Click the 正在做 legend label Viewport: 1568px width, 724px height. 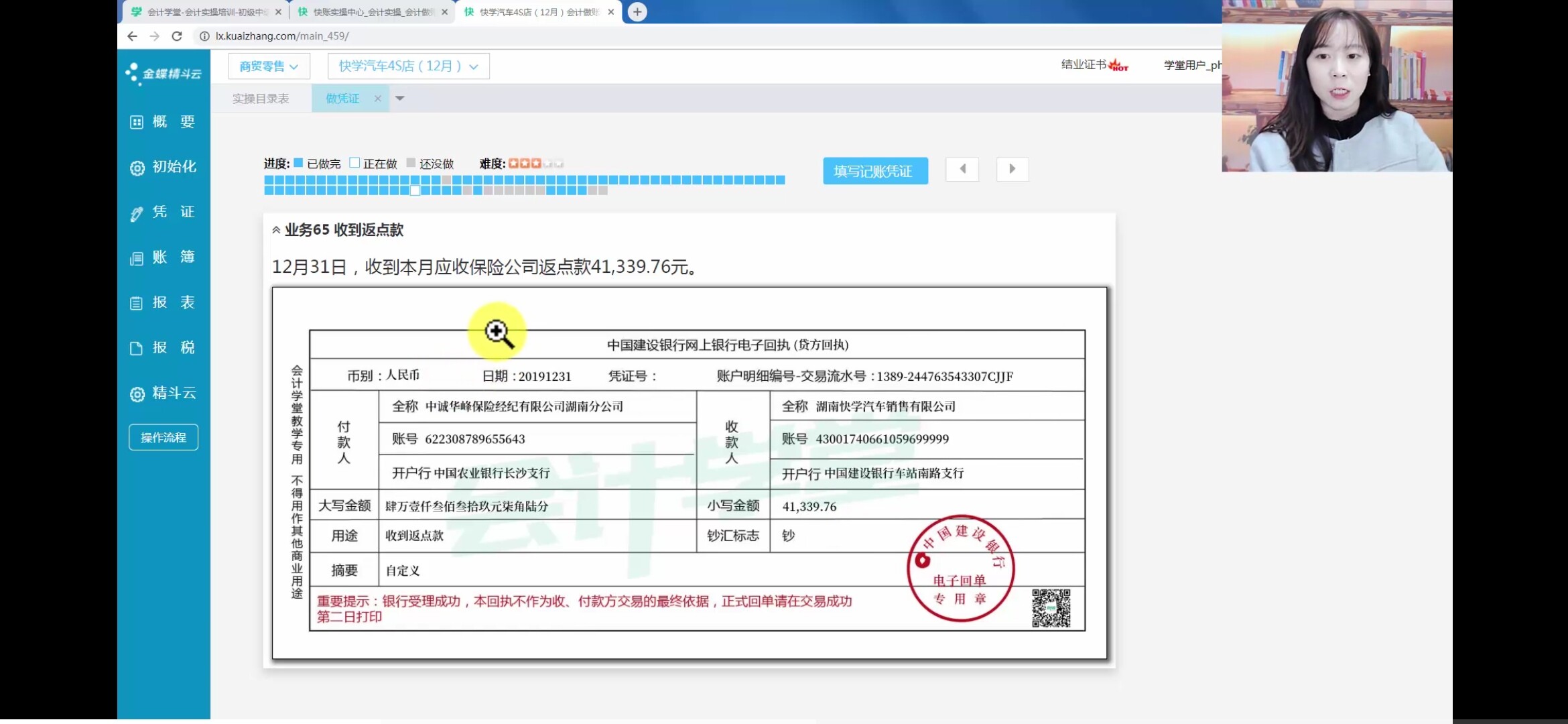[380, 164]
